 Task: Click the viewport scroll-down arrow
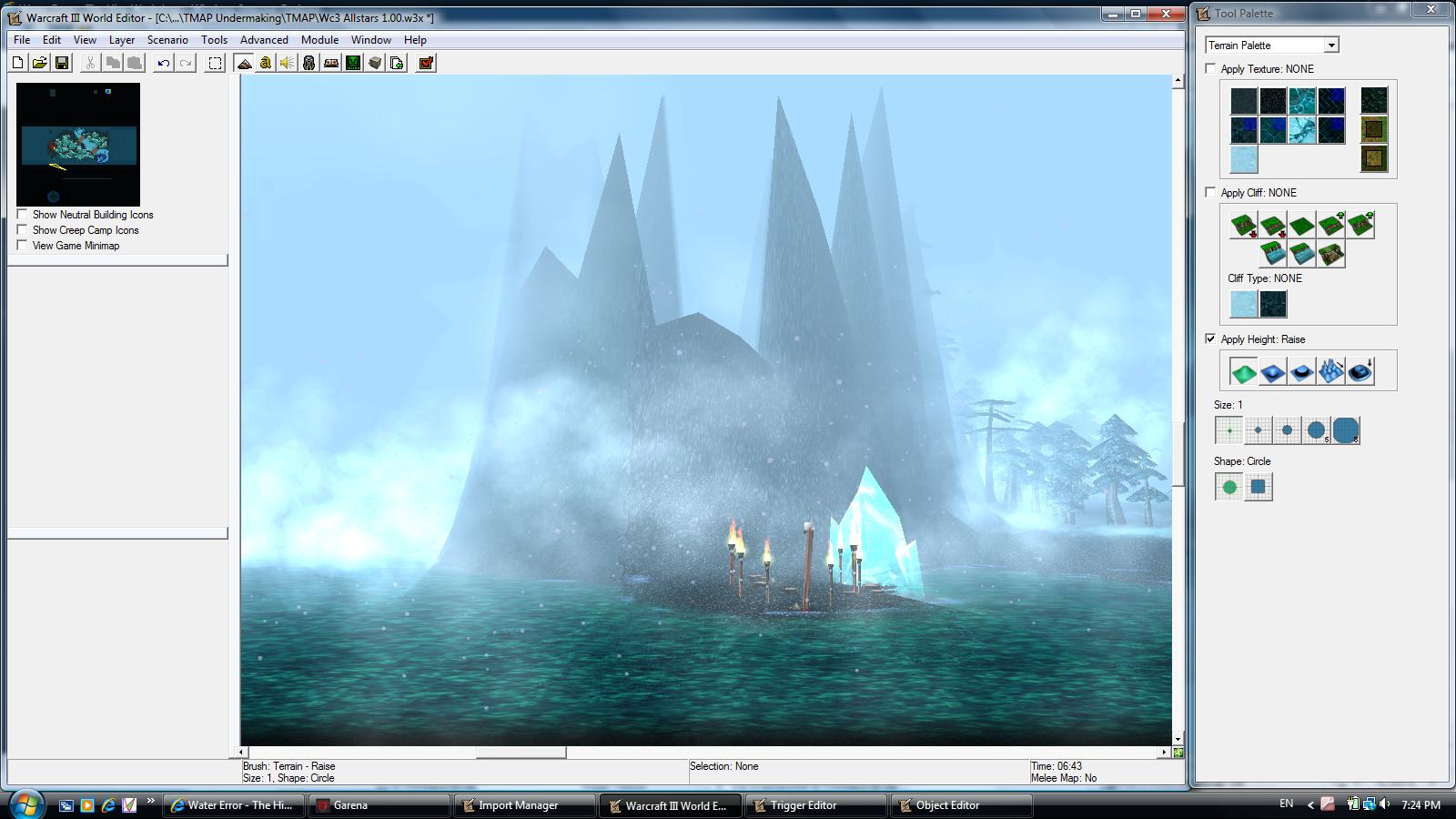click(x=1178, y=739)
